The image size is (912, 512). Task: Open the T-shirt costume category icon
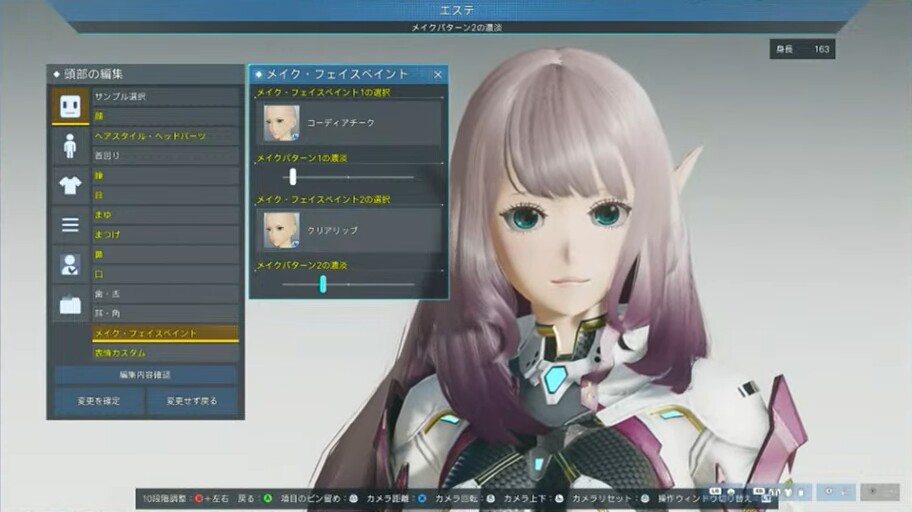pyautogui.click(x=70, y=186)
